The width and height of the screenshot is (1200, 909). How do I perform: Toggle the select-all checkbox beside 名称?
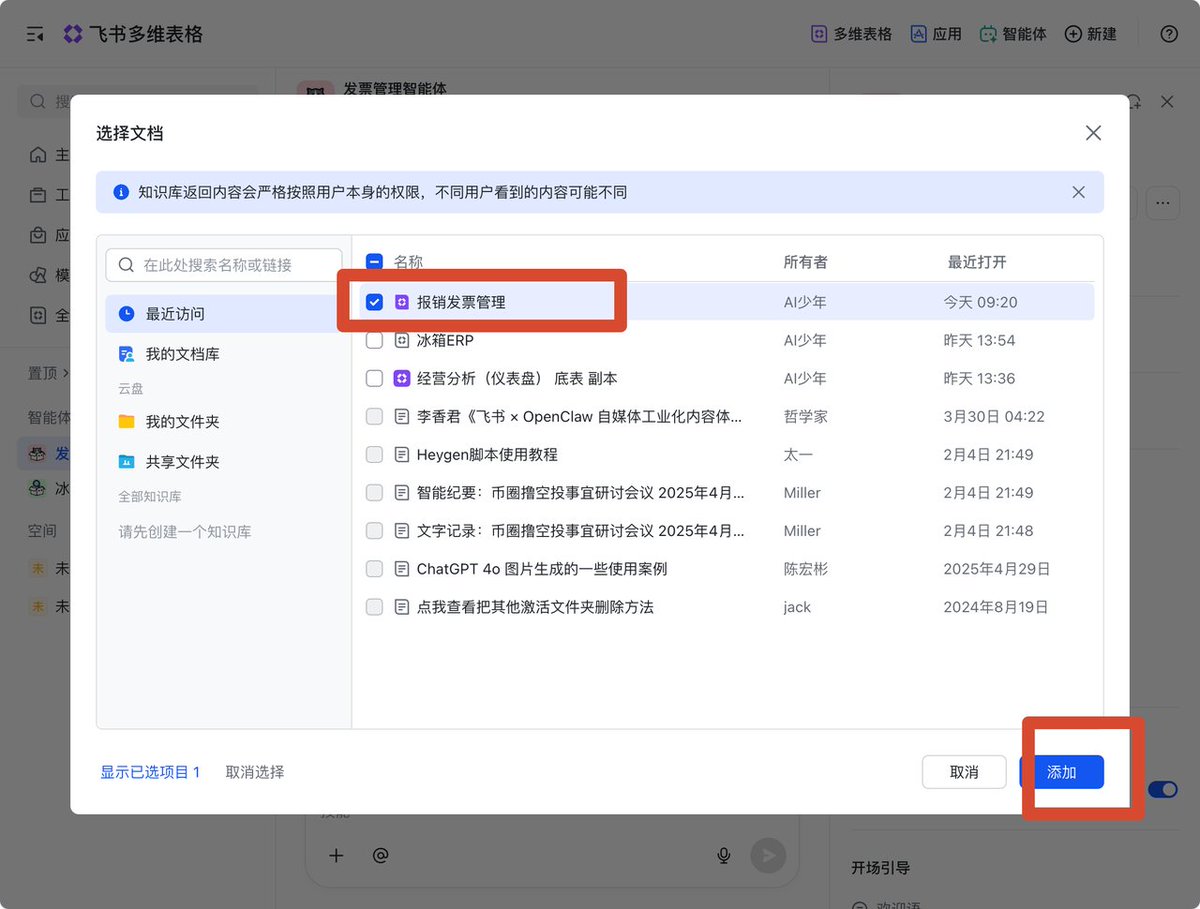[x=374, y=262]
